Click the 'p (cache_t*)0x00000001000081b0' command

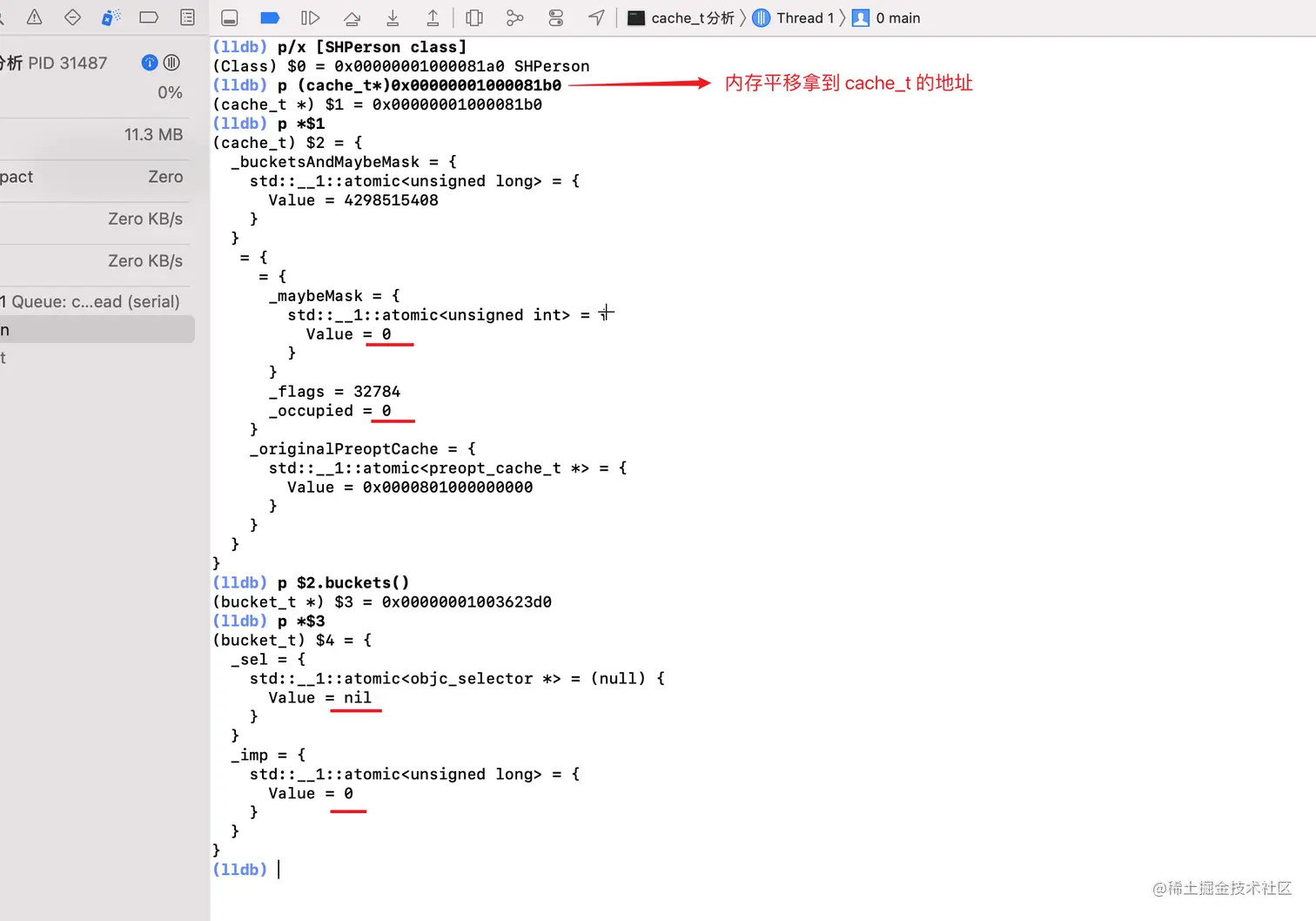(x=420, y=85)
